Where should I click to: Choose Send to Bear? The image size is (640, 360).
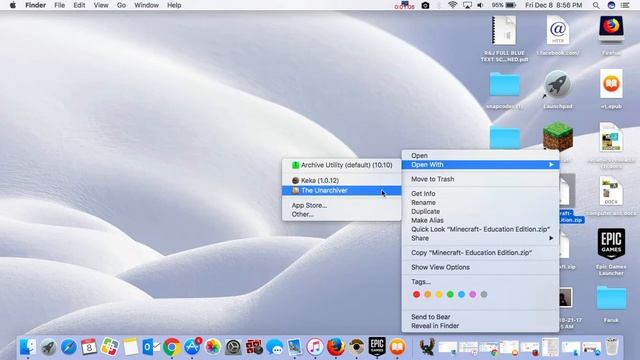point(480,317)
